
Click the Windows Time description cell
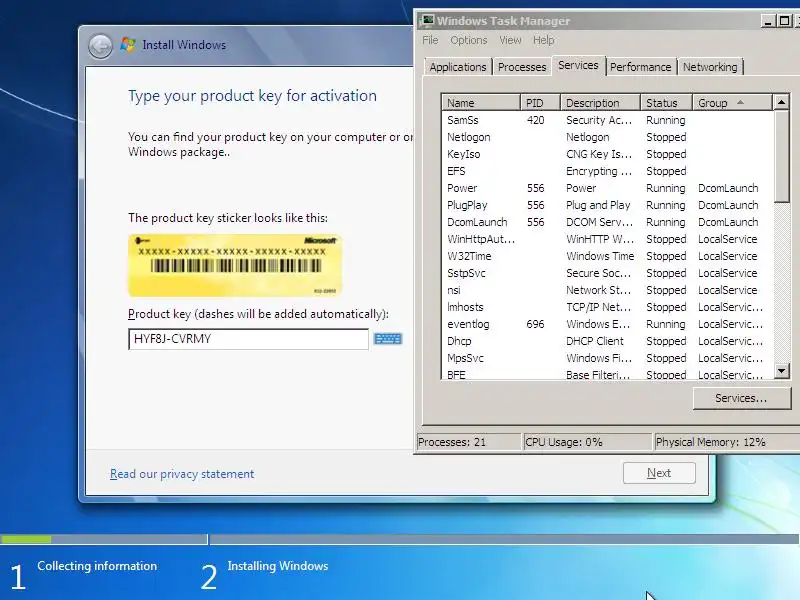click(x=600, y=256)
